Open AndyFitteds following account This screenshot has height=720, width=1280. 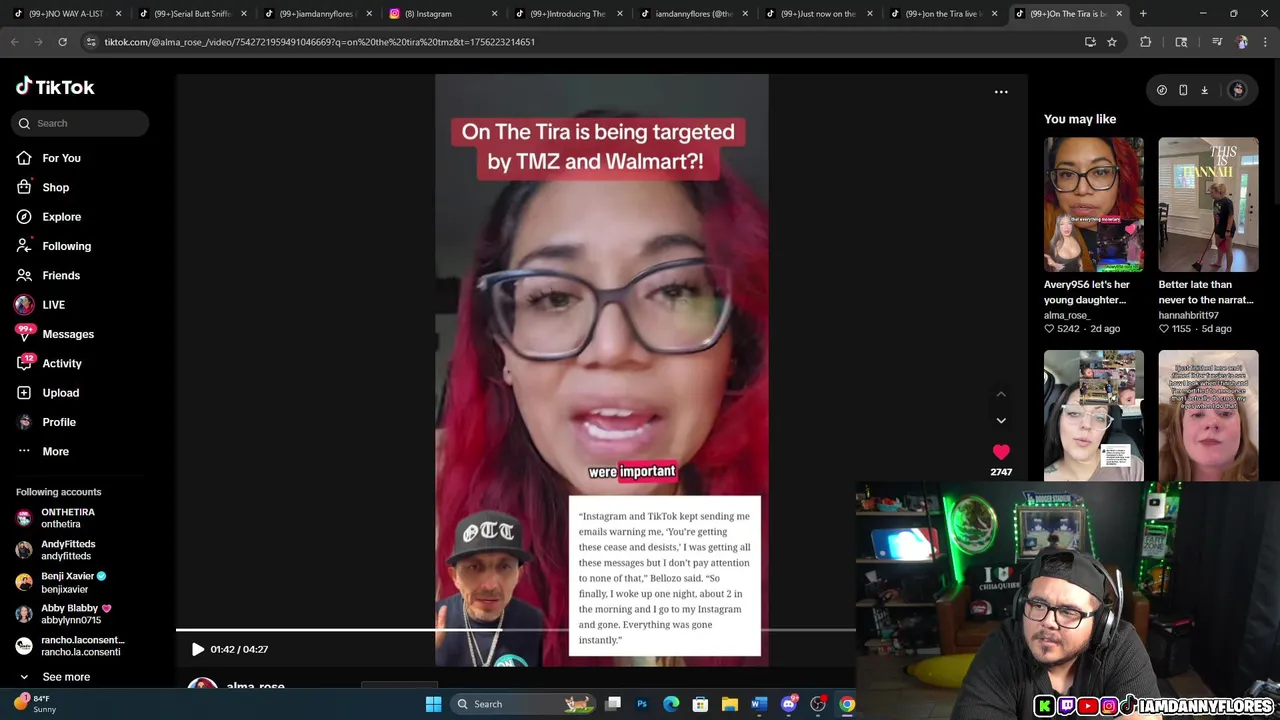click(x=68, y=550)
